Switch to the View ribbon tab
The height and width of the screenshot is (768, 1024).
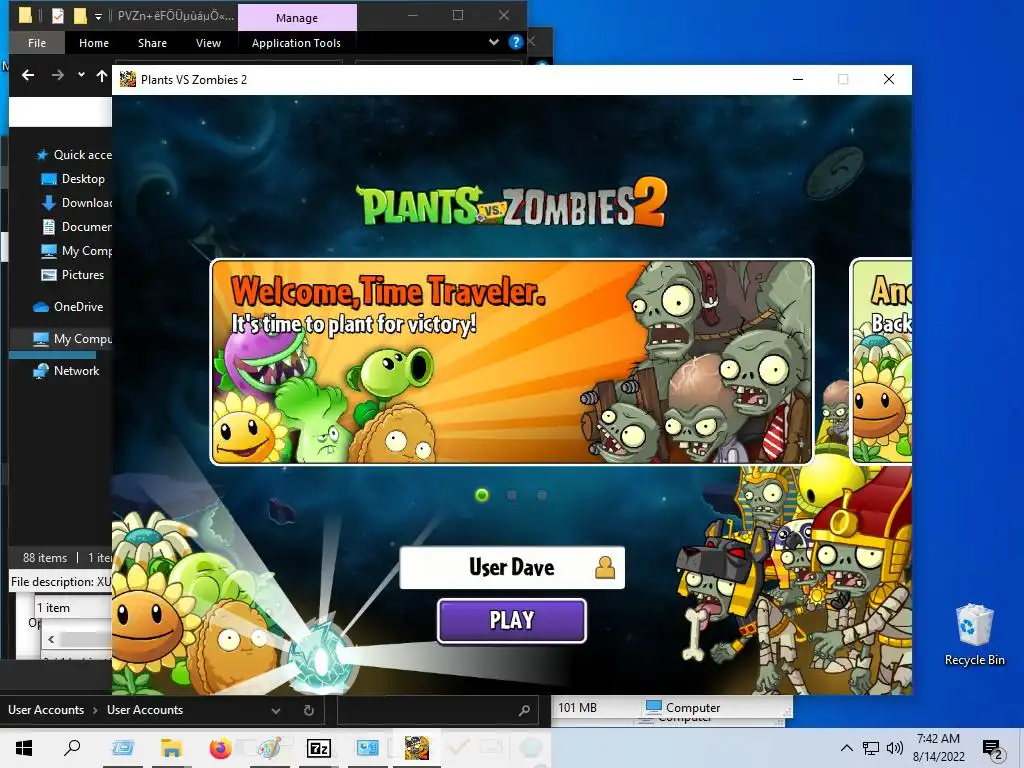point(208,43)
